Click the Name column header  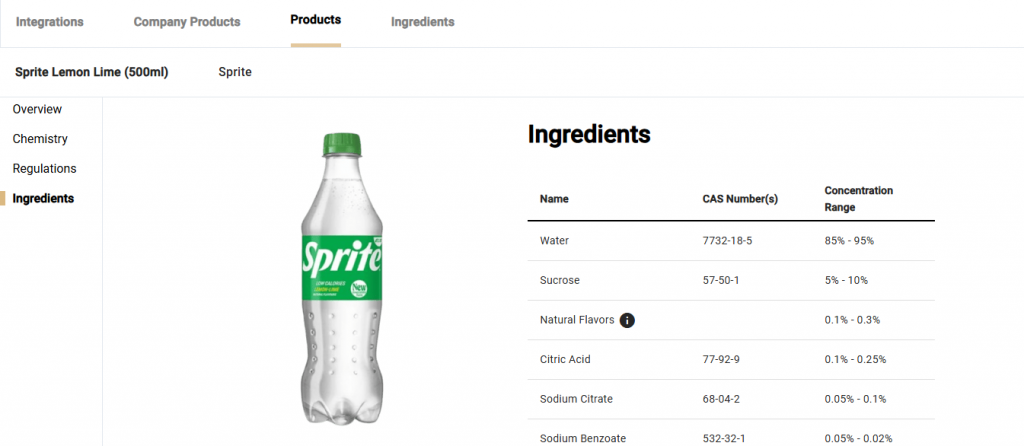coord(554,199)
